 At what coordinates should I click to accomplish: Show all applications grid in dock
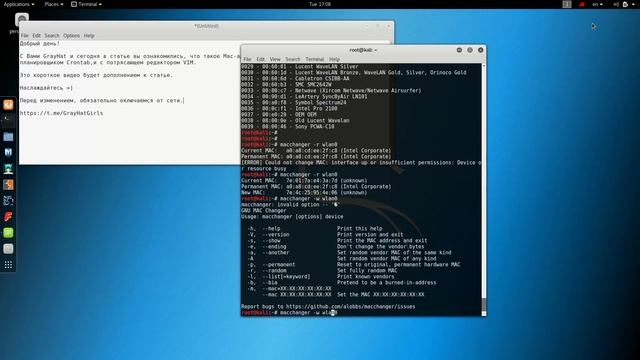(8, 265)
